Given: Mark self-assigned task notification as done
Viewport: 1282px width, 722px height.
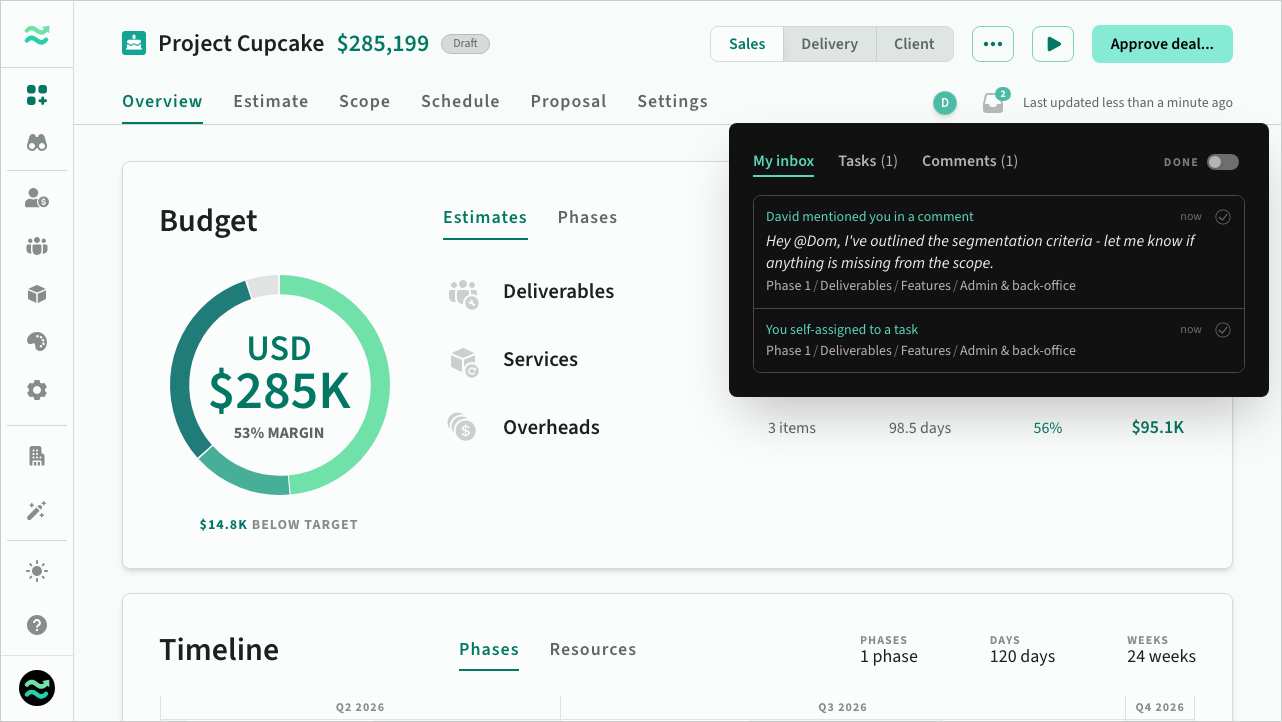Looking at the screenshot, I should coord(1222,330).
